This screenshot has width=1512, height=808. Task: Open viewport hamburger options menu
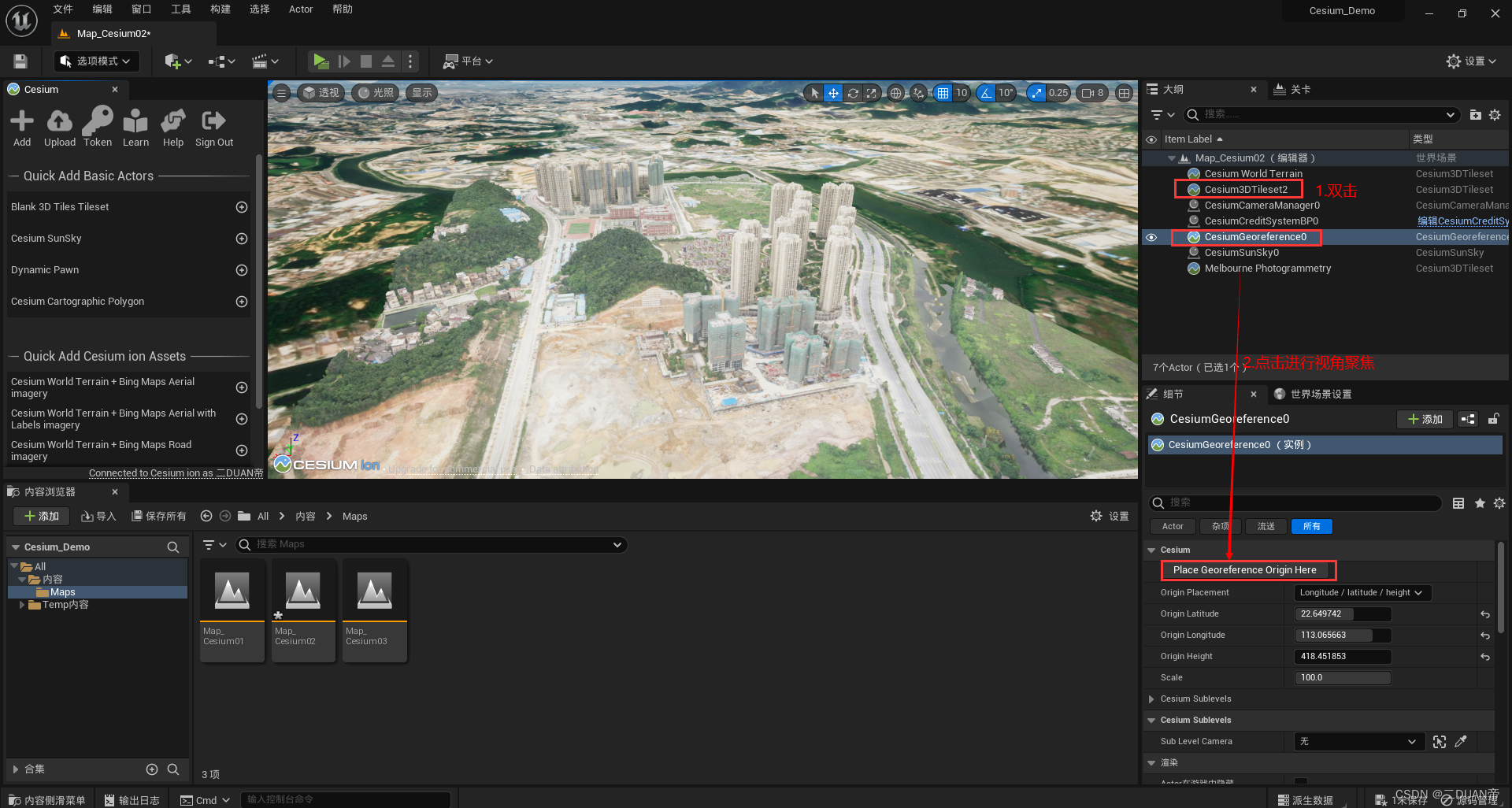[282, 93]
